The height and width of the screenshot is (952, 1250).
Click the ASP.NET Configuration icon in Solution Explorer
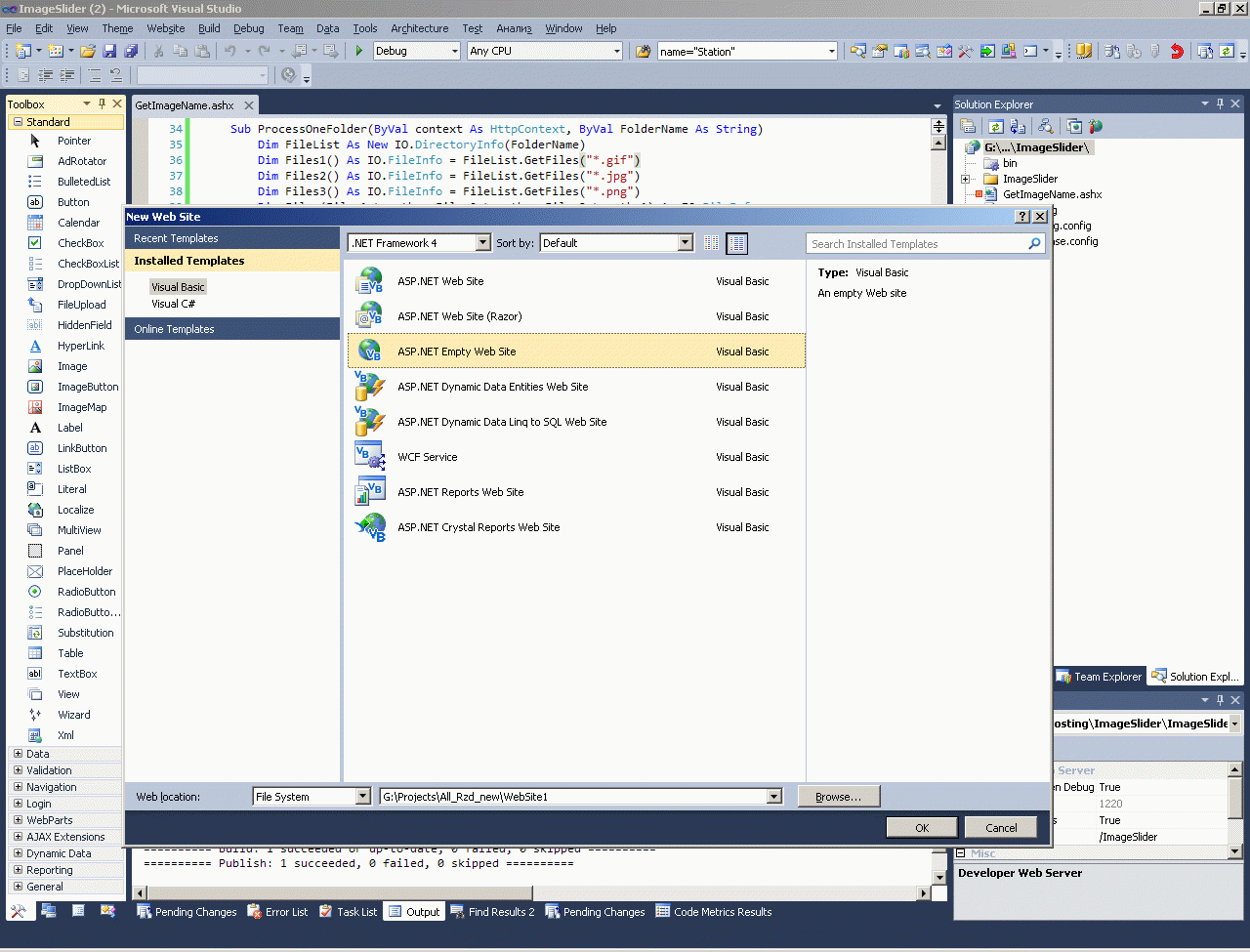1096,126
